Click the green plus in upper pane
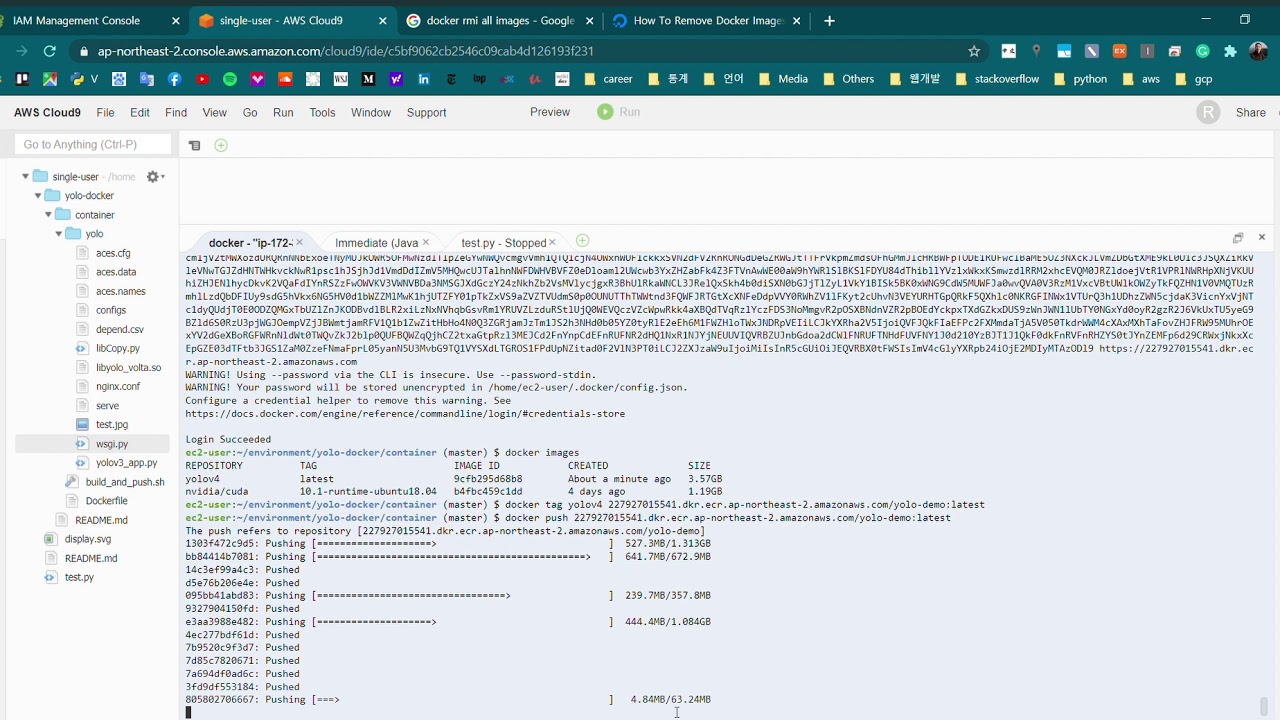This screenshot has width=1280, height=720. pyautogui.click(x=221, y=145)
